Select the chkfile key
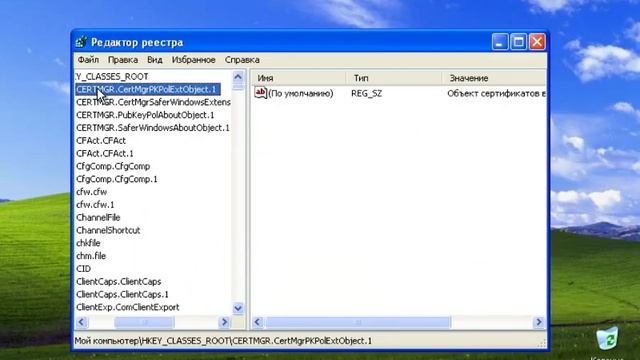 pyautogui.click(x=88, y=243)
